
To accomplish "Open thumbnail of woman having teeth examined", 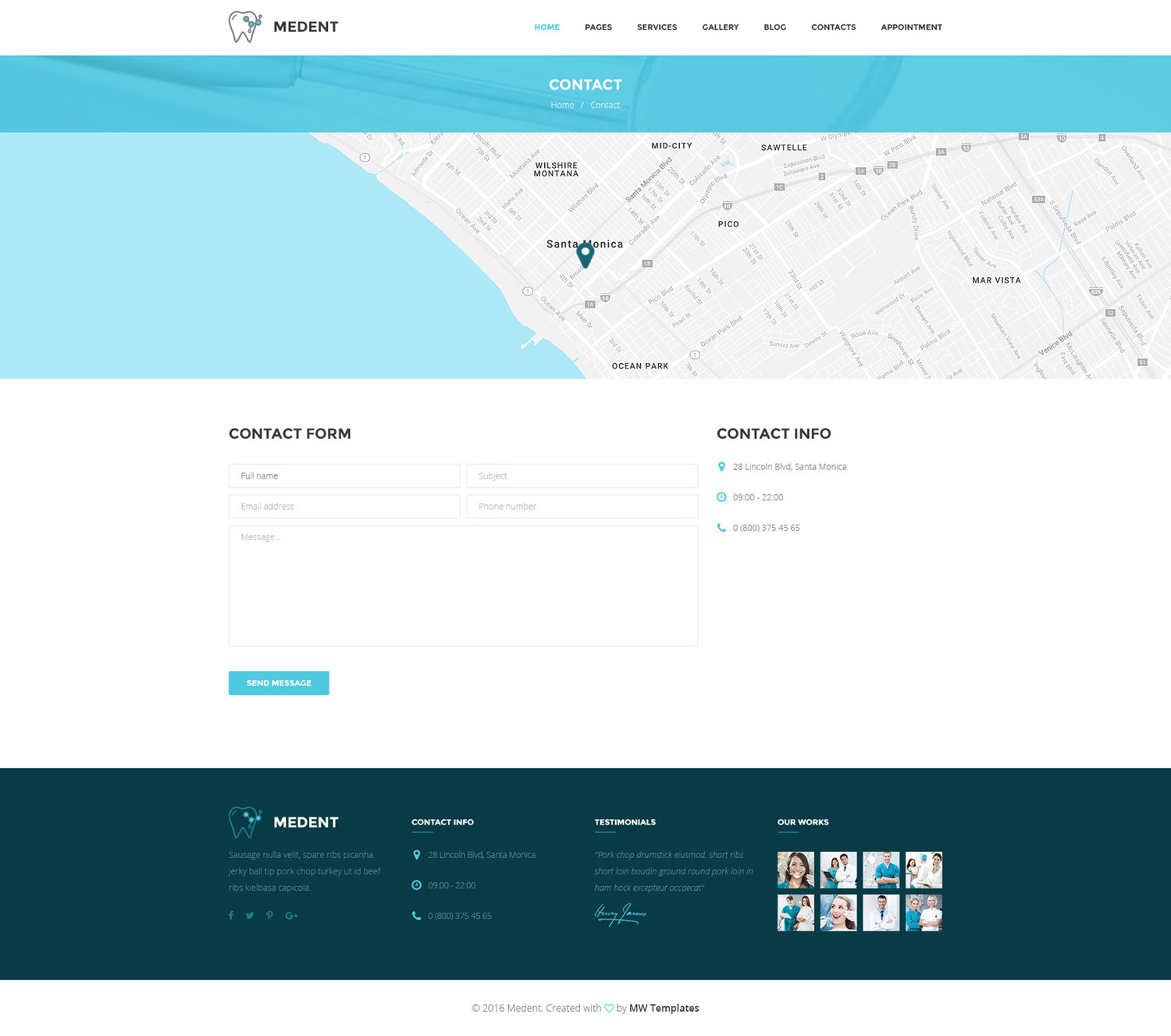I will [x=838, y=913].
